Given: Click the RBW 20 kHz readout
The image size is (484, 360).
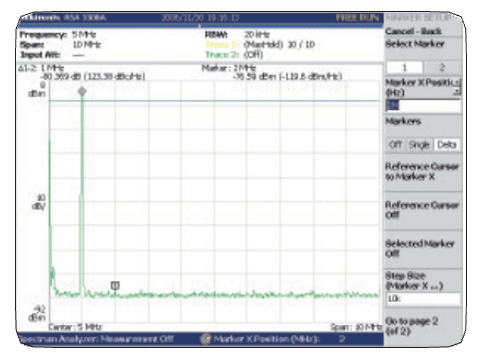Looking at the screenshot, I should tap(237, 35).
